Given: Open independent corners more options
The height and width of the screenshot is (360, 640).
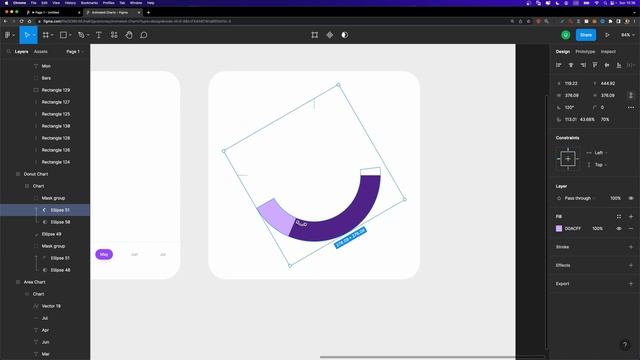Looking at the screenshot, I should [x=631, y=107].
